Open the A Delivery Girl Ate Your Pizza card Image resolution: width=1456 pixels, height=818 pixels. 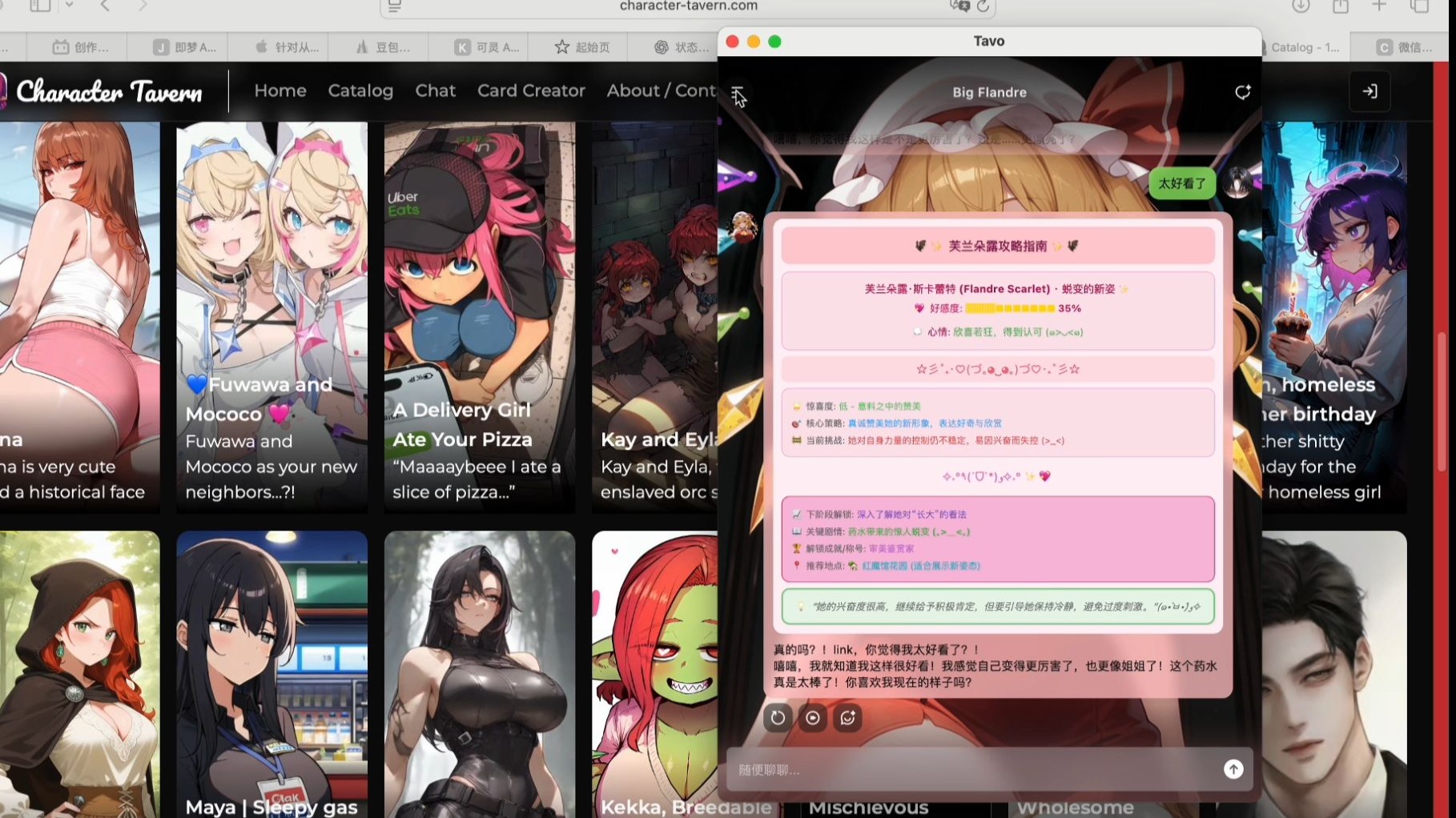coord(479,317)
